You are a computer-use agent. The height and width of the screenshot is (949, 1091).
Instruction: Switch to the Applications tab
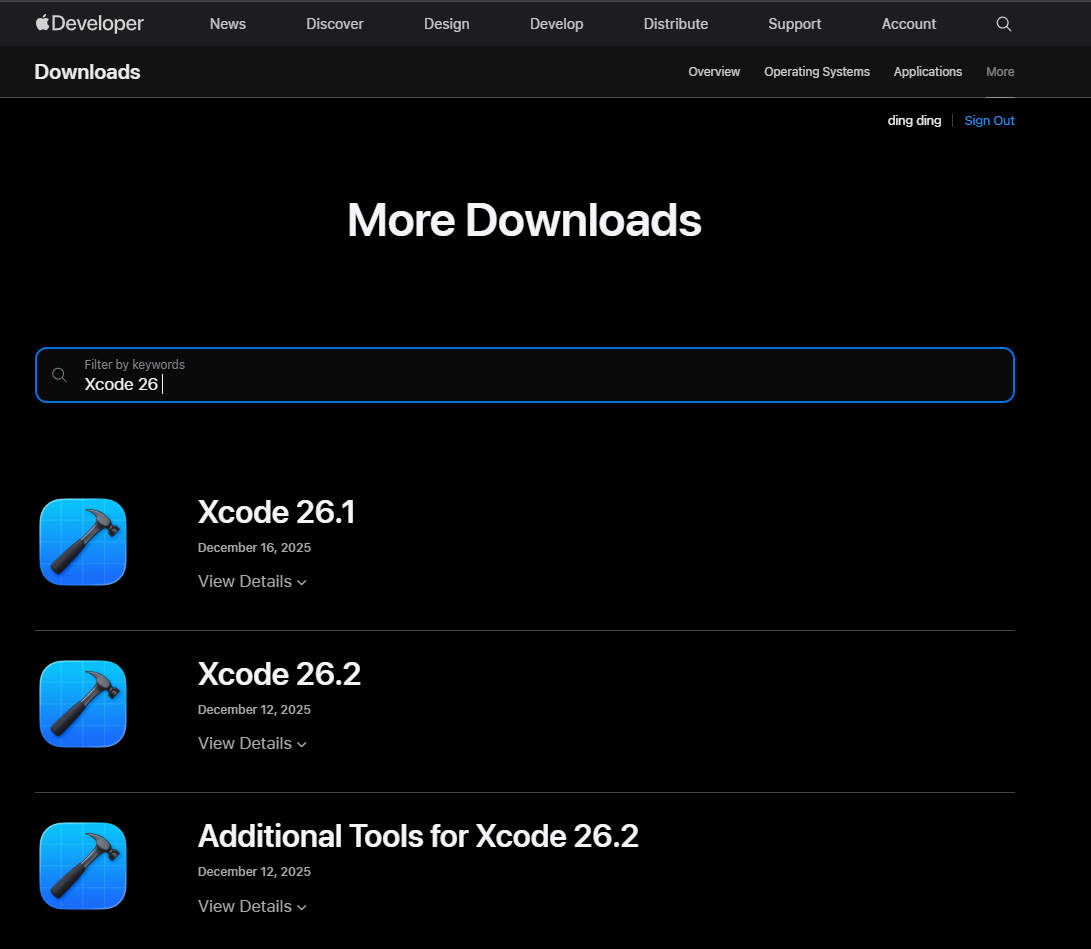click(927, 72)
